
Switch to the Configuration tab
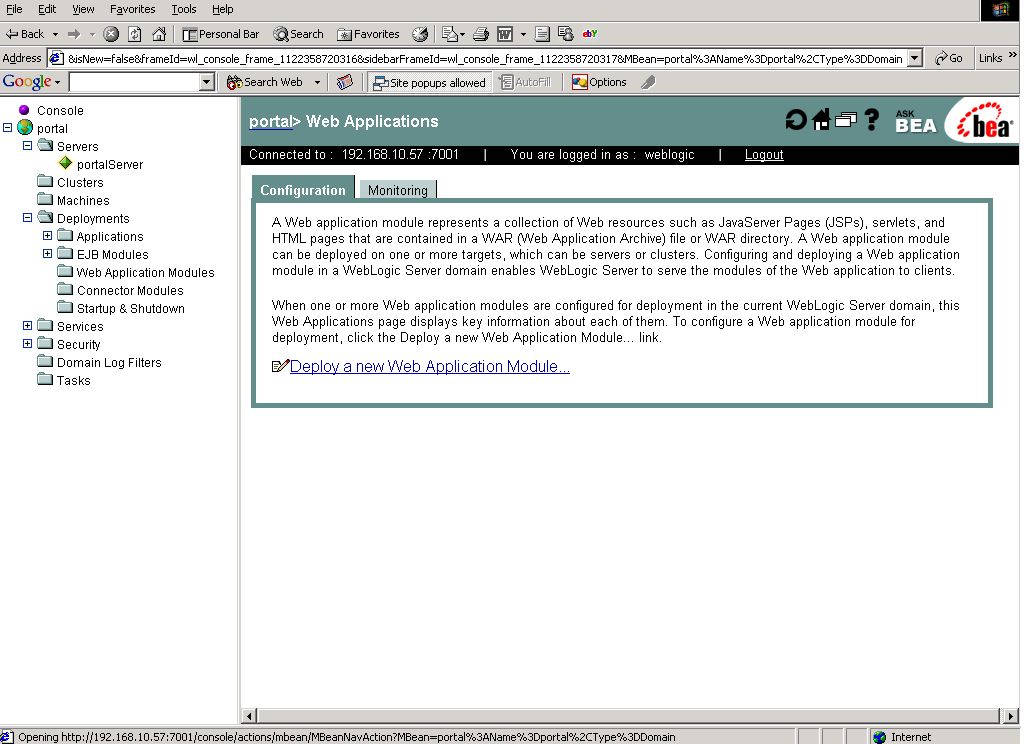[x=303, y=189]
